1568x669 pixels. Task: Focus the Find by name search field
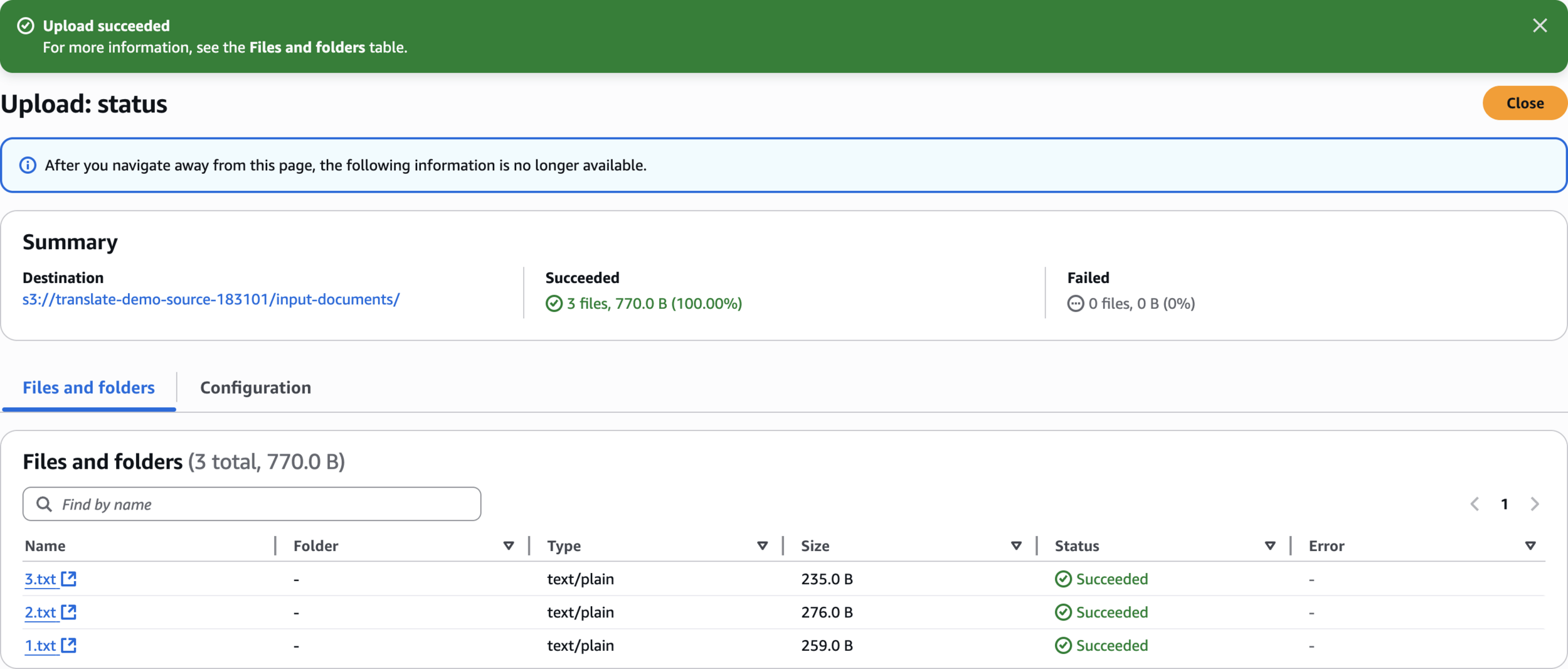[252, 504]
